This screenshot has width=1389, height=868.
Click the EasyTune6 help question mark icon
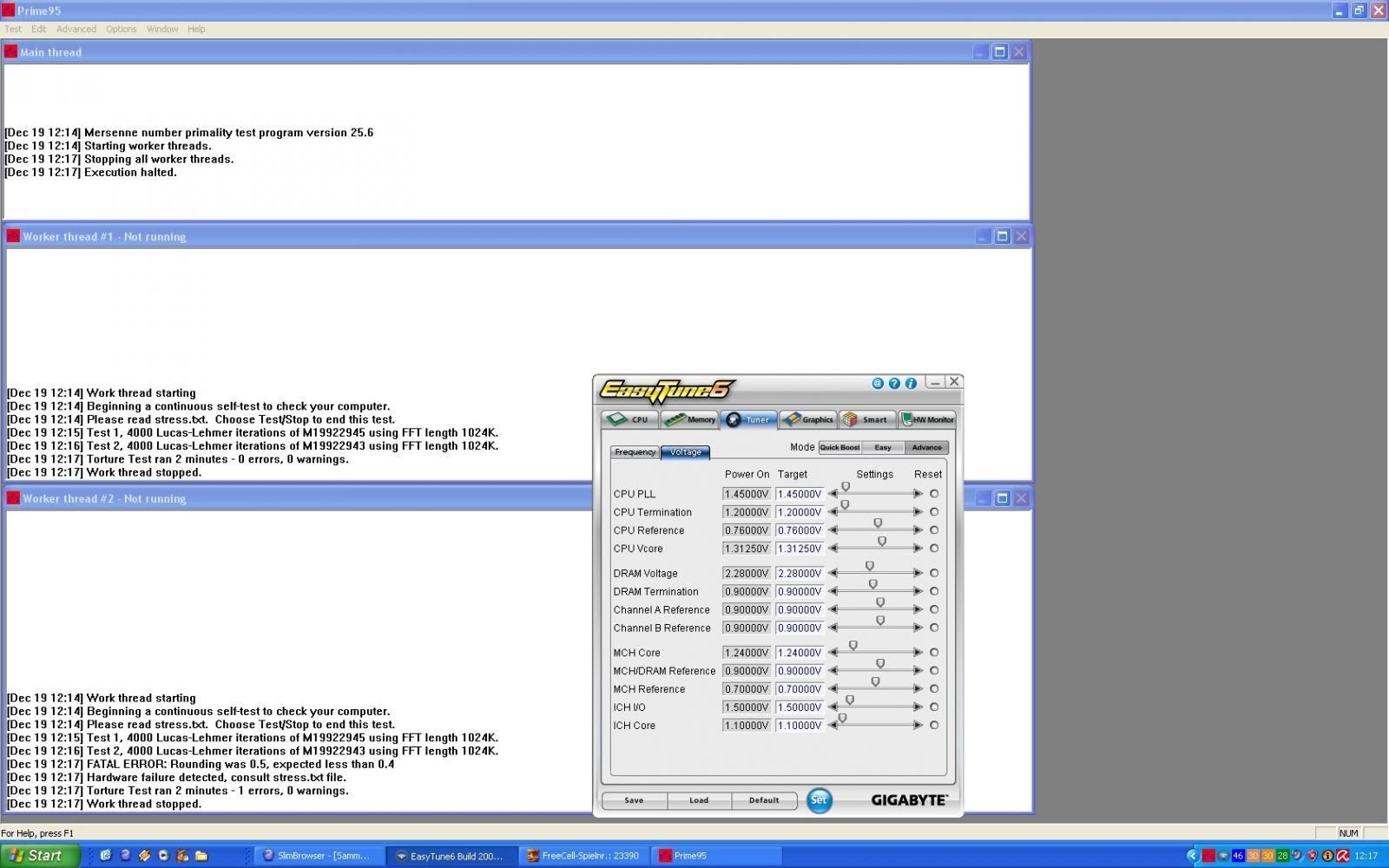pyautogui.click(x=894, y=383)
